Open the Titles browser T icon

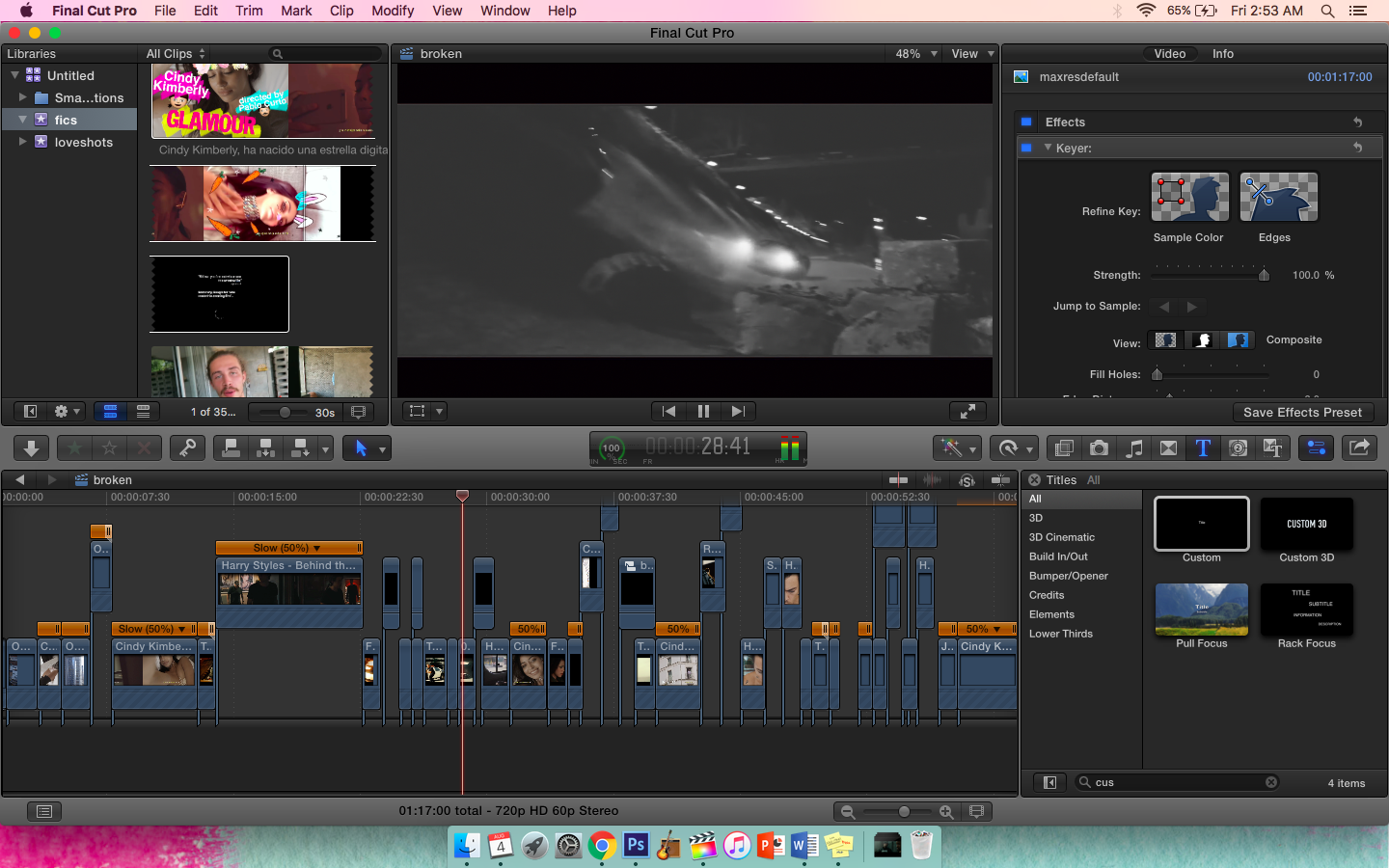tap(1203, 448)
